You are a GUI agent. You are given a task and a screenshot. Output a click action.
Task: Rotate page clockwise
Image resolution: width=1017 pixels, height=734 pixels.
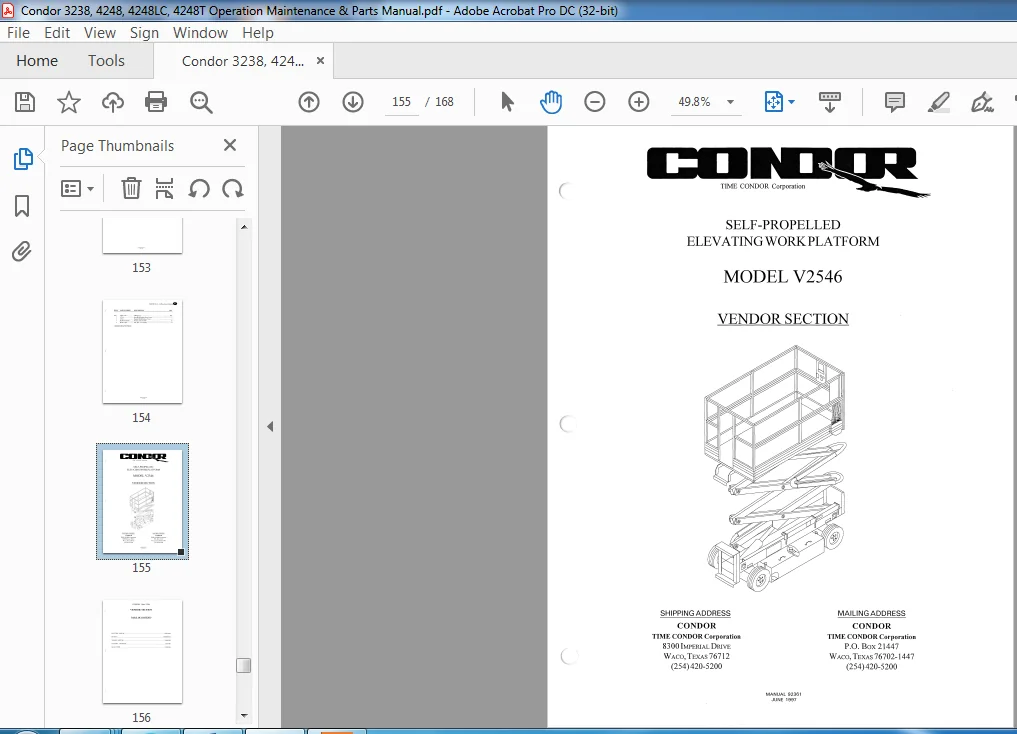(x=232, y=189)
